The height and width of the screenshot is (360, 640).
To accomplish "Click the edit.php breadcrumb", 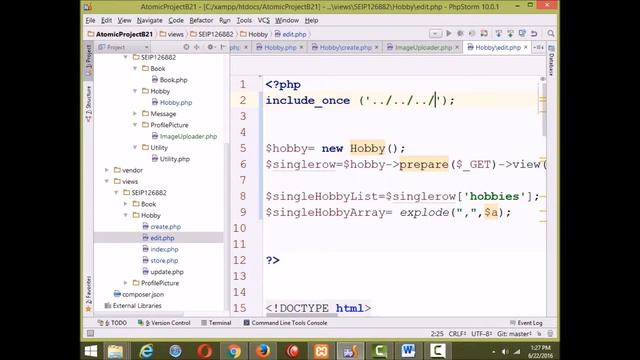I will 290,34.
